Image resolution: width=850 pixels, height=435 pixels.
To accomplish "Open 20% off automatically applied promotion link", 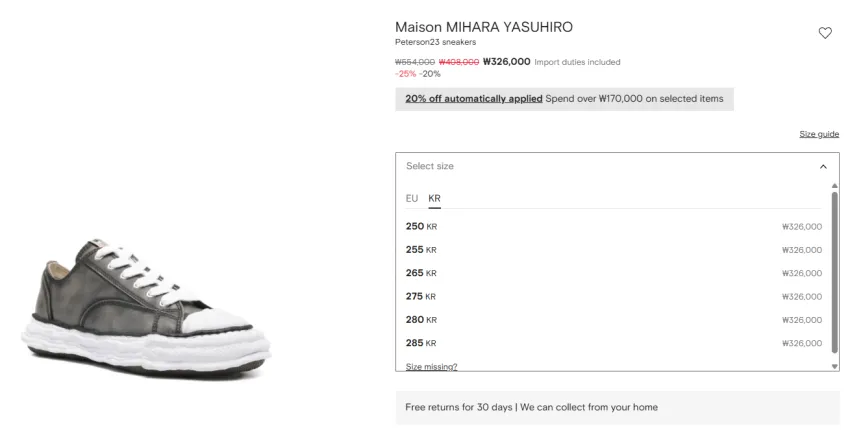I will coord(474,99).
